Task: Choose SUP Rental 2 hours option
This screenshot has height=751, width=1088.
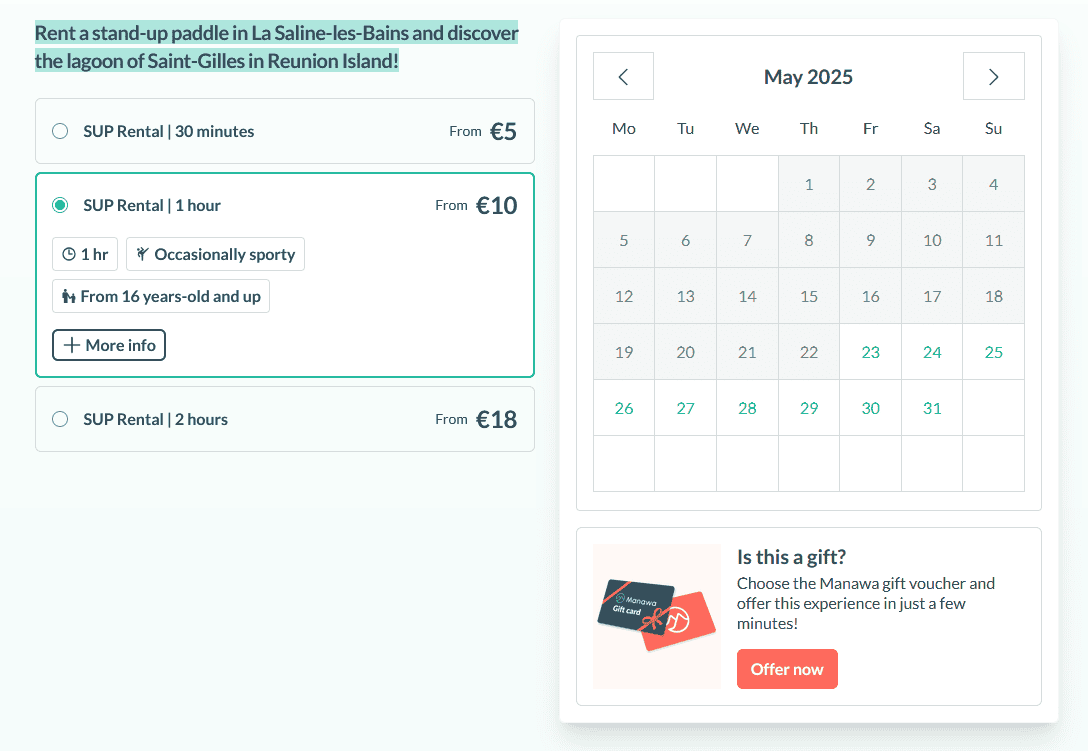Action: (x=60, y=419)
